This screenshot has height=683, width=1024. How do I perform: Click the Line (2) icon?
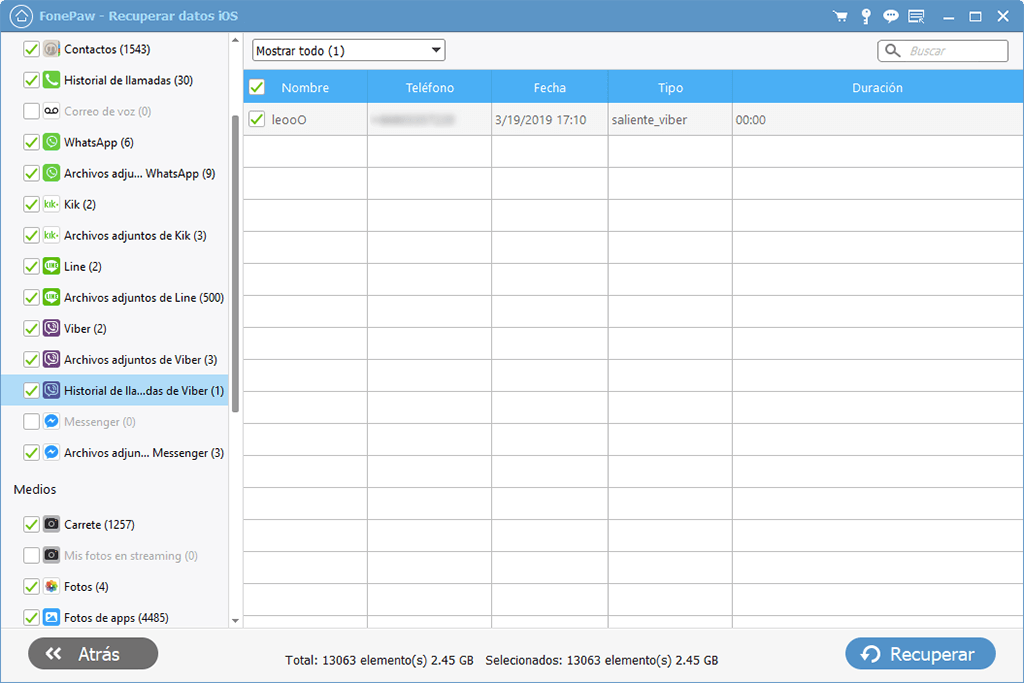pyautogui.click(x=52, y=266)
